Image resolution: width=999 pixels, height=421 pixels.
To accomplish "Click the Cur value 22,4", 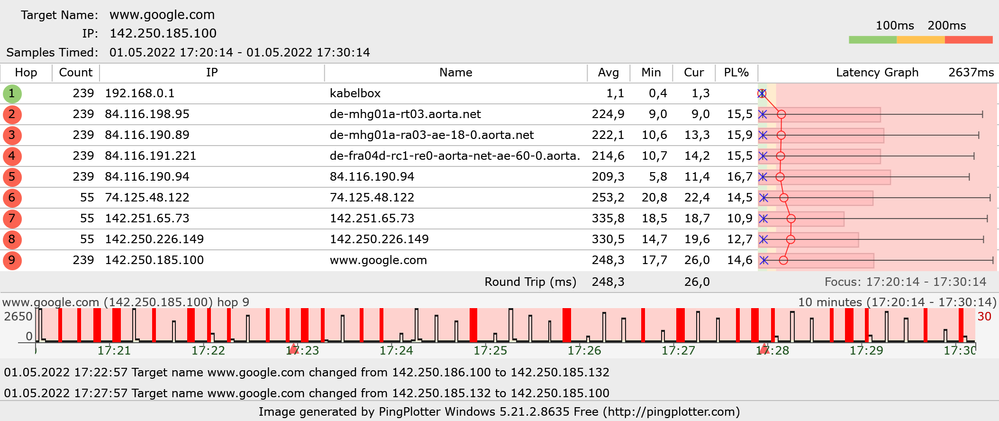I will tap(696, 197).
